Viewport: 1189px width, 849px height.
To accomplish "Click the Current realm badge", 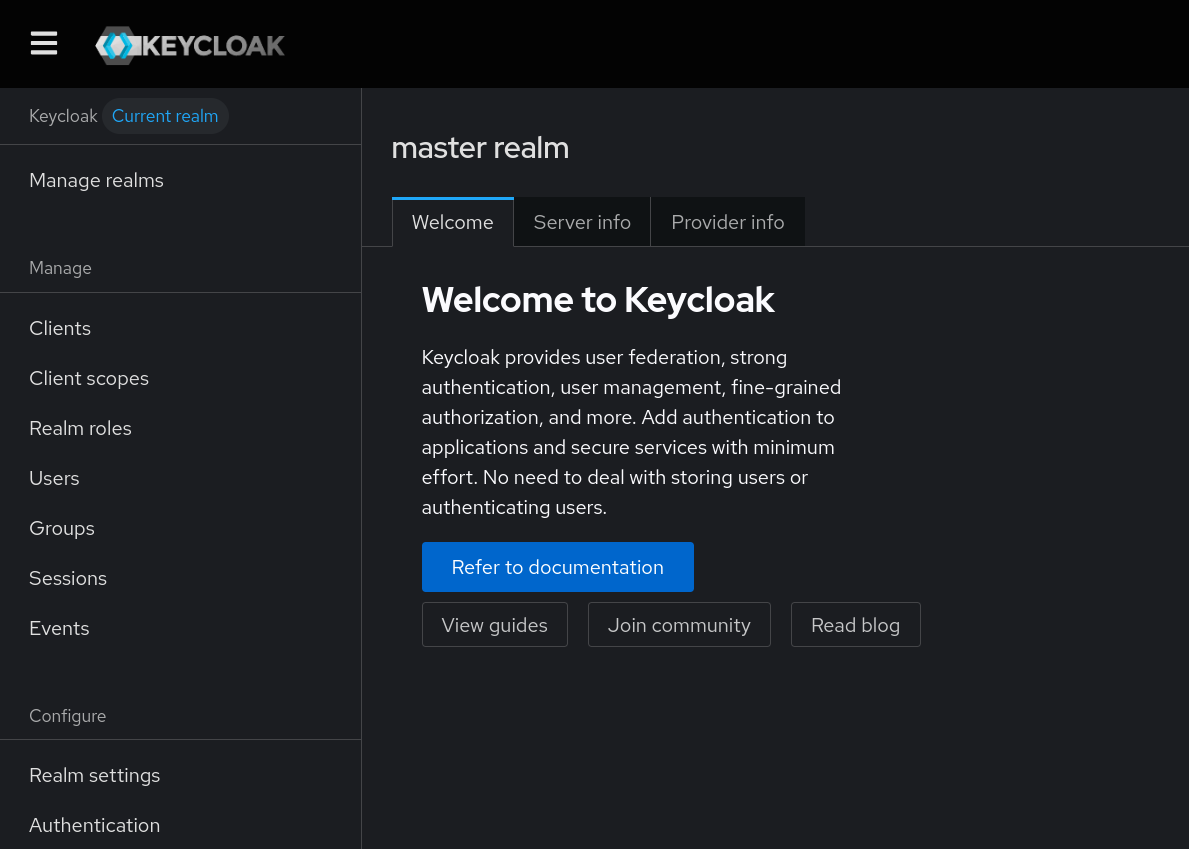I will (x=165, y=116).
